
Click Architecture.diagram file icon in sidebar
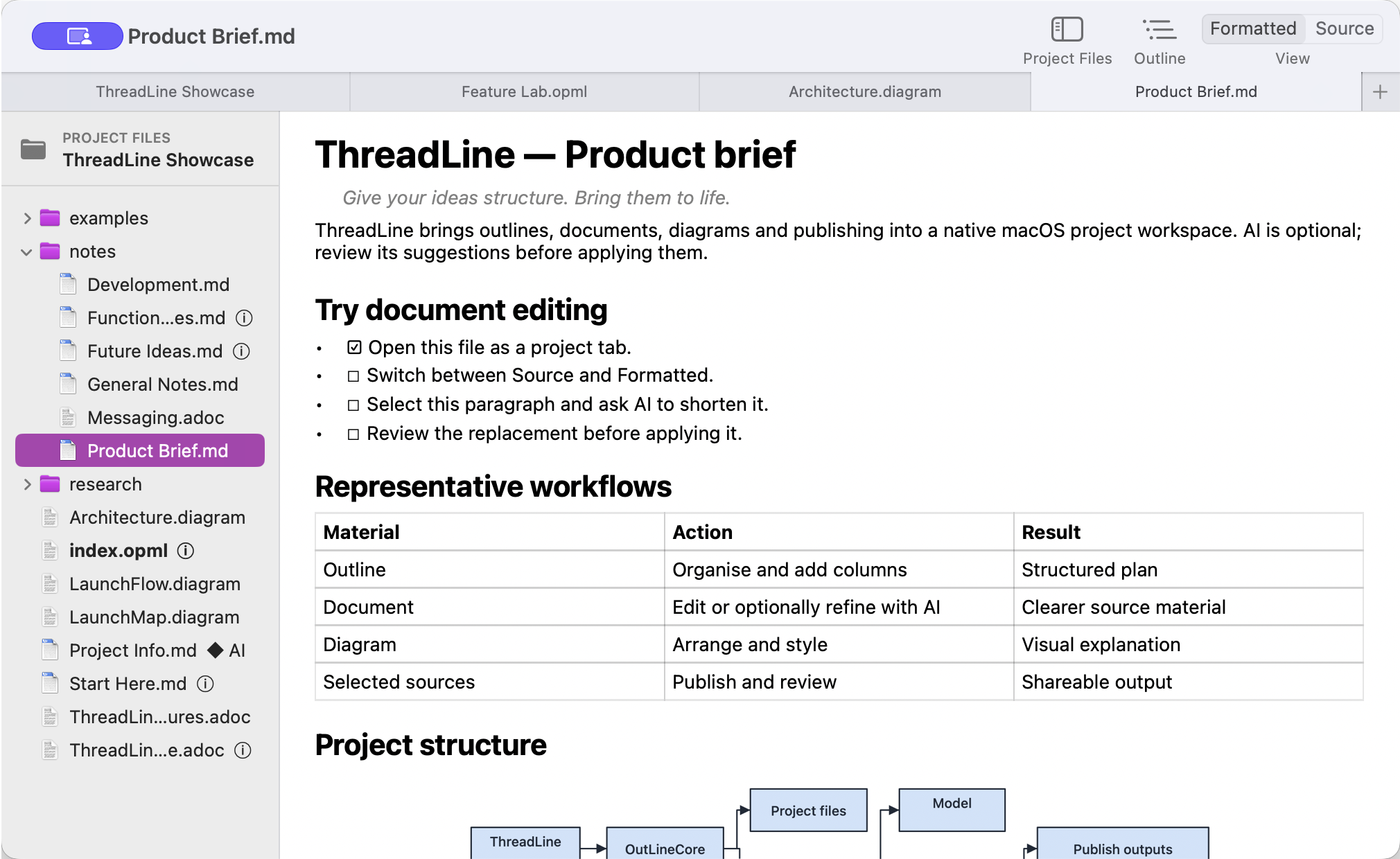(x=50, y=517)
